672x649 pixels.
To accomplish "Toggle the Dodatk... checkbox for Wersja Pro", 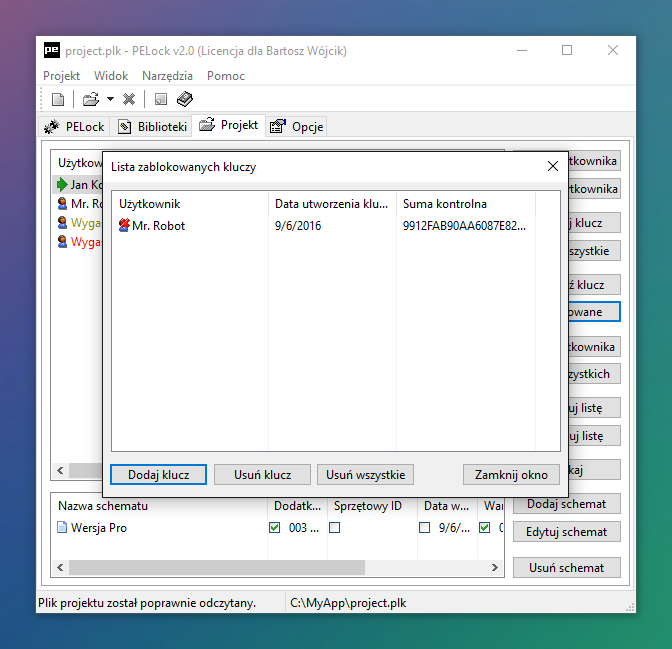I will [274, 527].
